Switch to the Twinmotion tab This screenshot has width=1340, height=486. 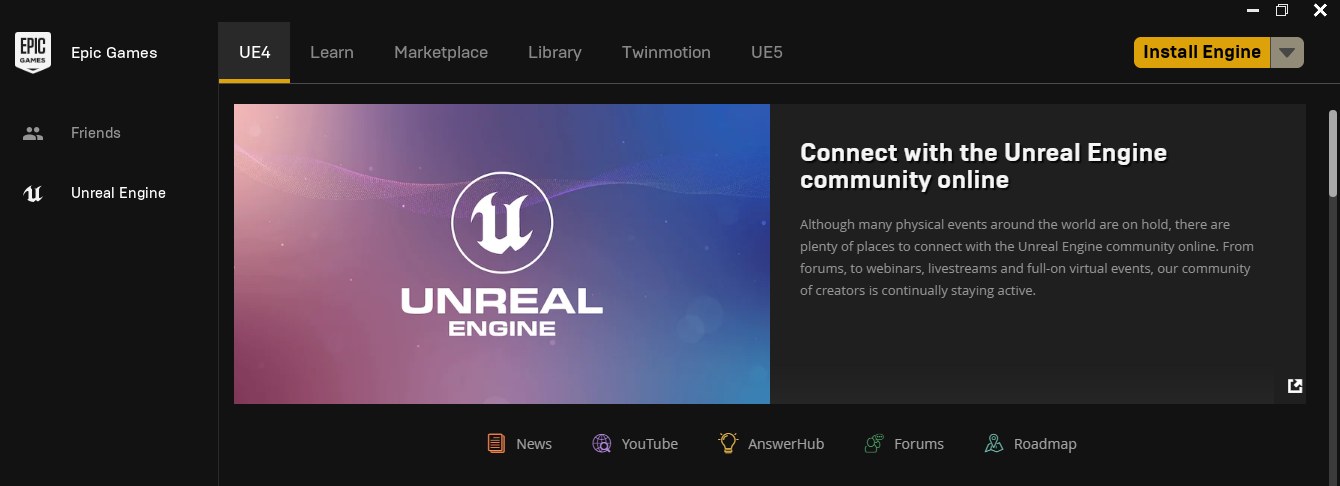666,52
